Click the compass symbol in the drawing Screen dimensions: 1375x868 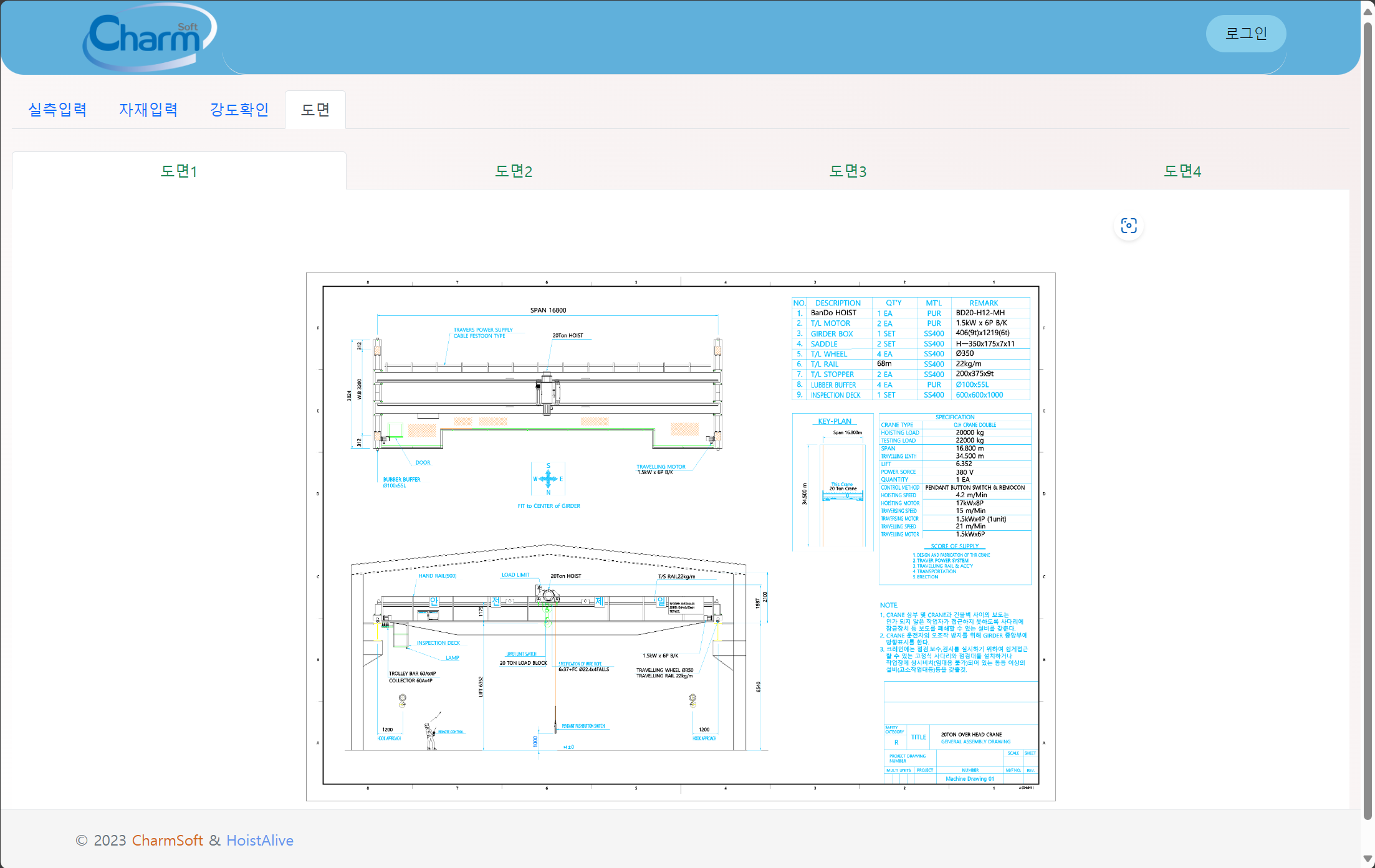tap(548, 479)
